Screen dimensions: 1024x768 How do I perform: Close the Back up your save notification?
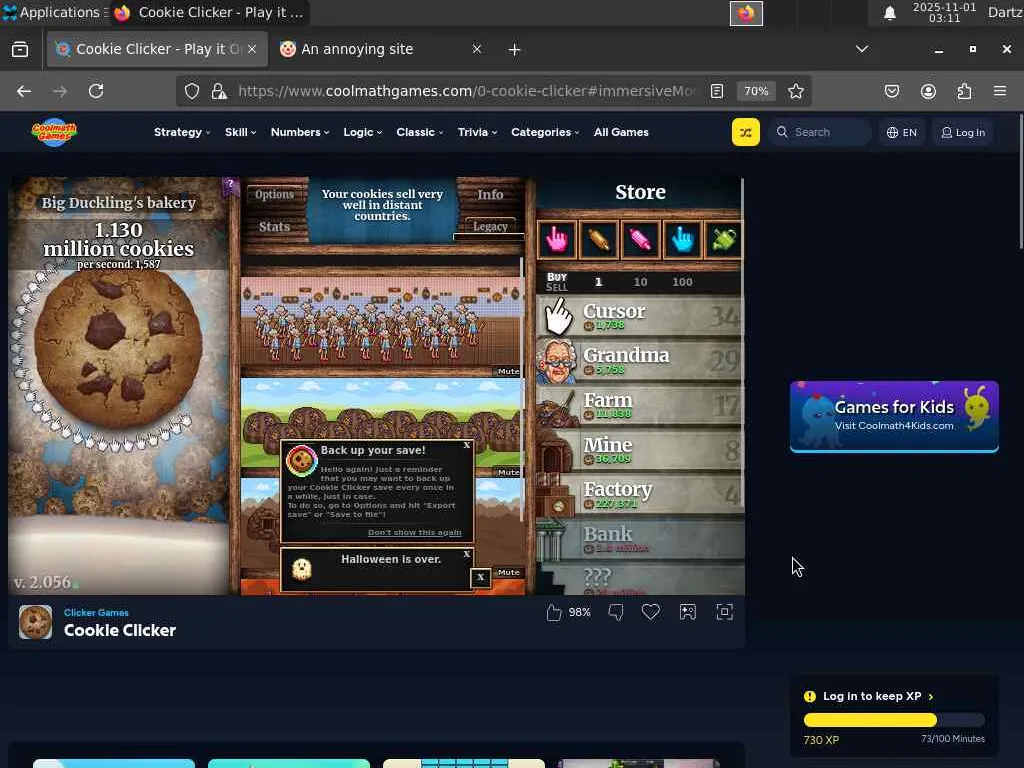(467, 445)
